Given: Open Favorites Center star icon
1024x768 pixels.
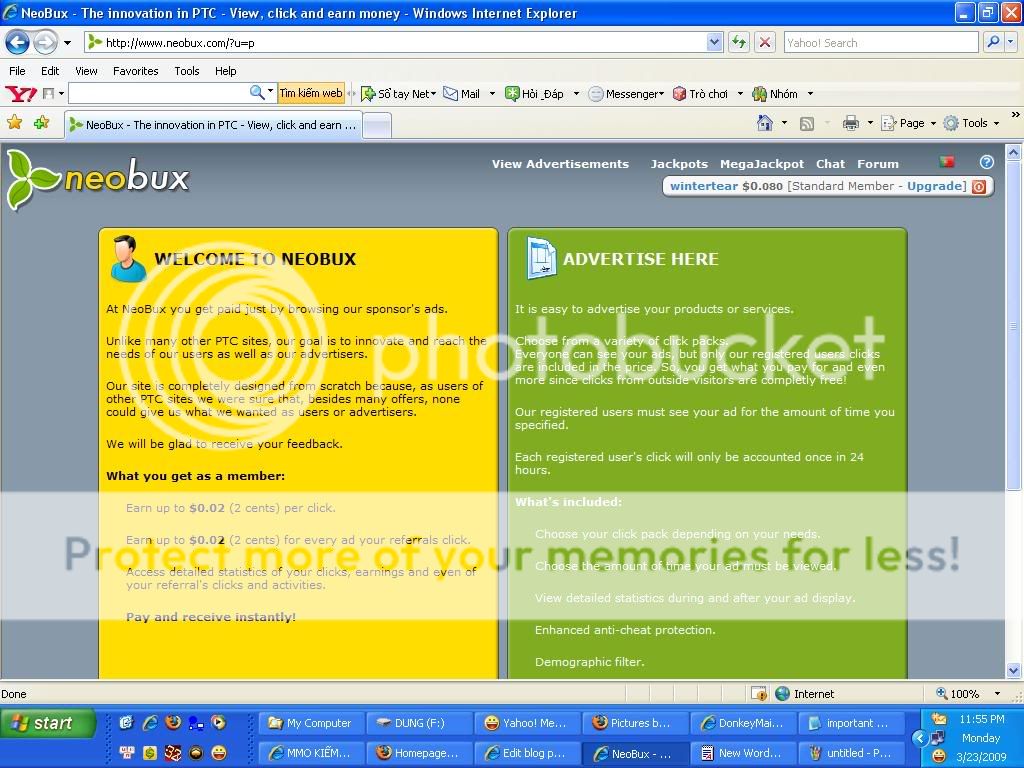Looking at the screenshot, I should (14, 122).
